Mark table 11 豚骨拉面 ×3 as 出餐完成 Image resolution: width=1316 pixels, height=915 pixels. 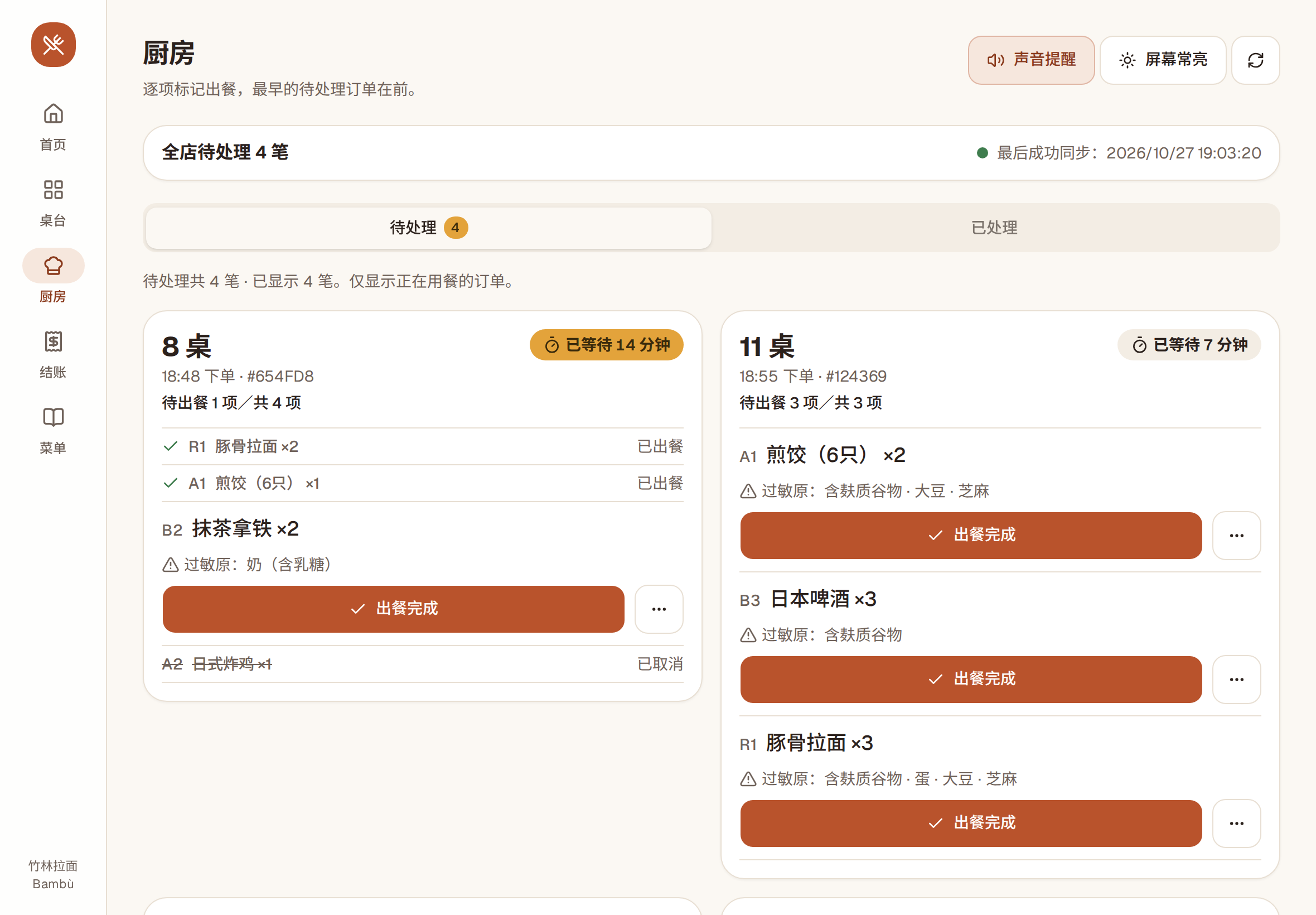(971, 824)
